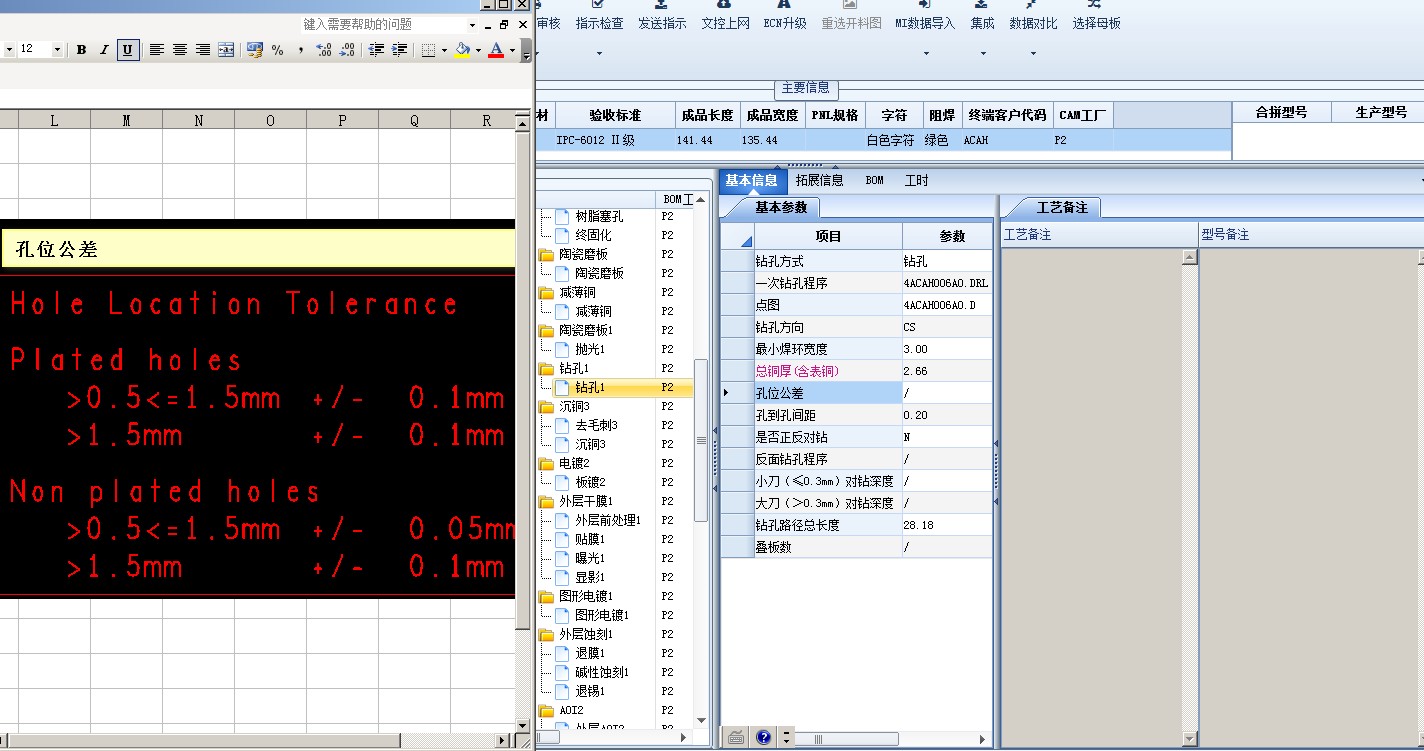The height and width of the screenshot is (751, 1424).
Task: Click process tree vertical scrollbar
Action: click(701, 440)
